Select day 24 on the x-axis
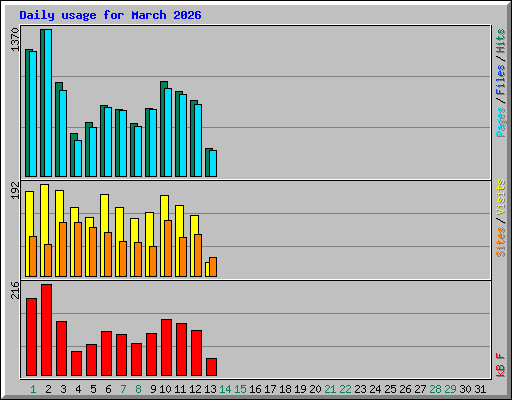This screenshot has height=400, width=512. click(x=375, y=389)
